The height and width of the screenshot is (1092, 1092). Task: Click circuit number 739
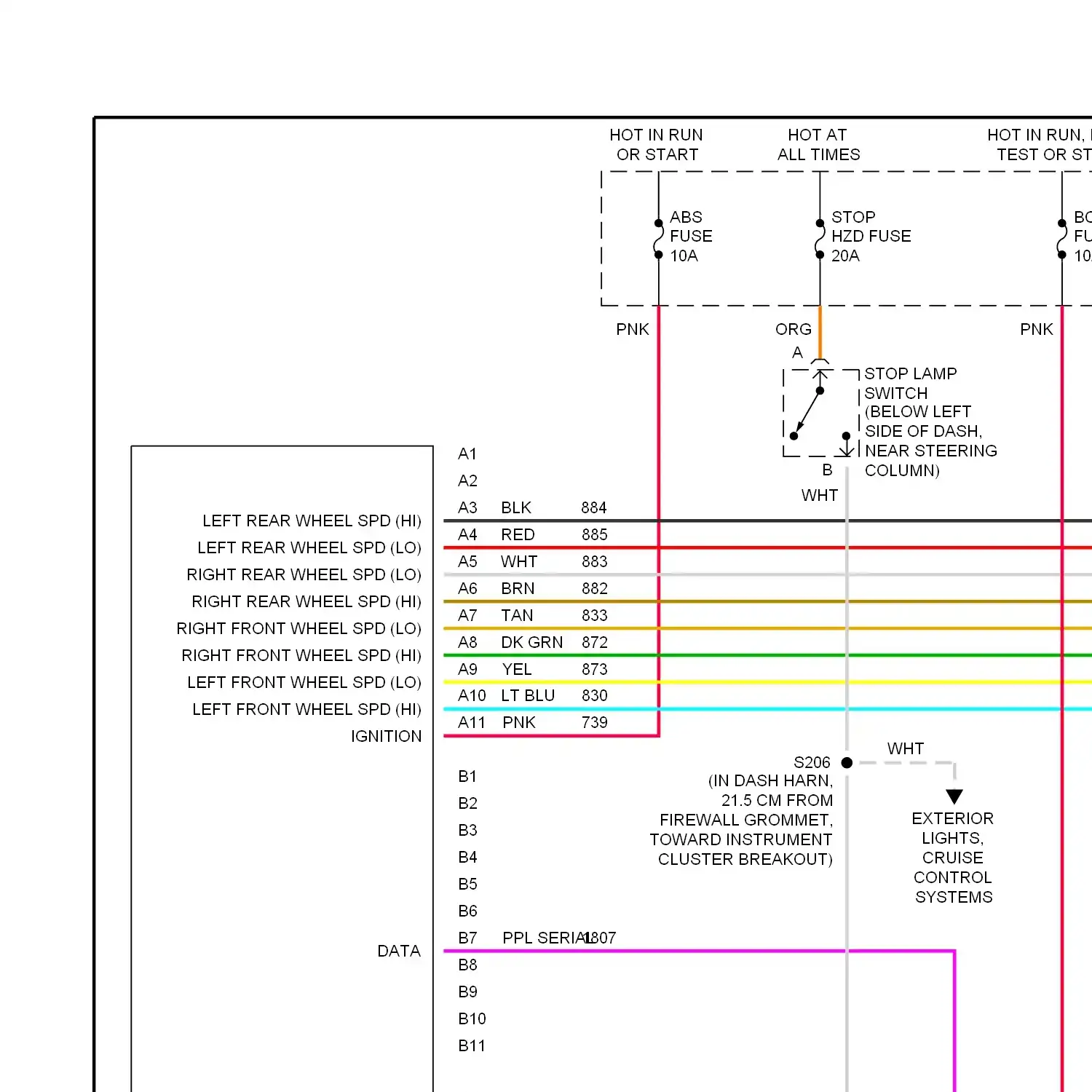(594, 723)
